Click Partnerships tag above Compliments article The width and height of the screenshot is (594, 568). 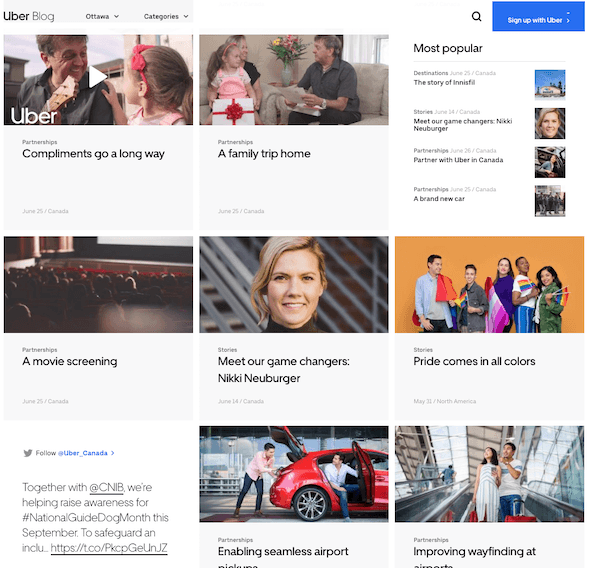click(x=39, y=142)
